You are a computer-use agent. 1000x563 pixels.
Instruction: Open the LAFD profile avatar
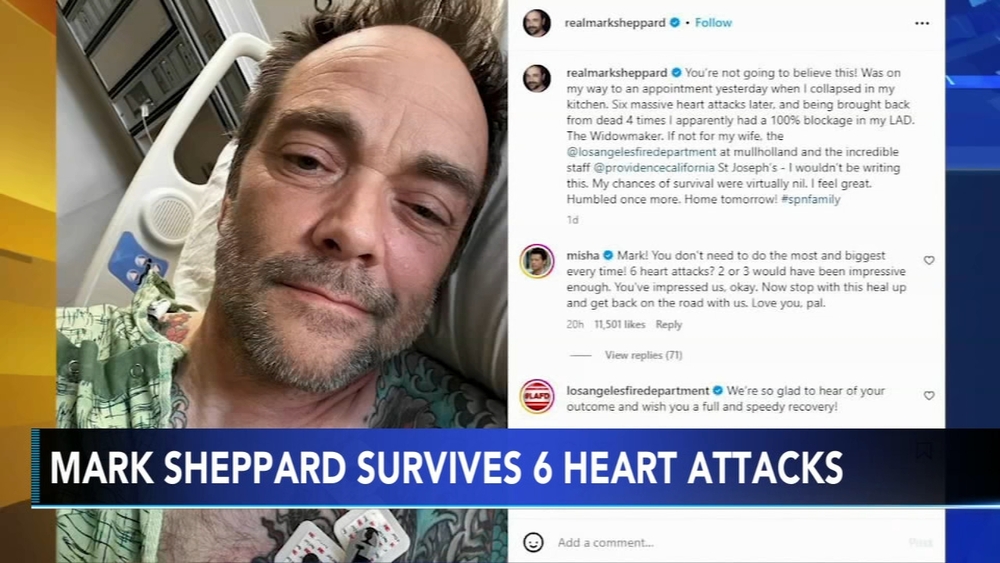point(536,396)
